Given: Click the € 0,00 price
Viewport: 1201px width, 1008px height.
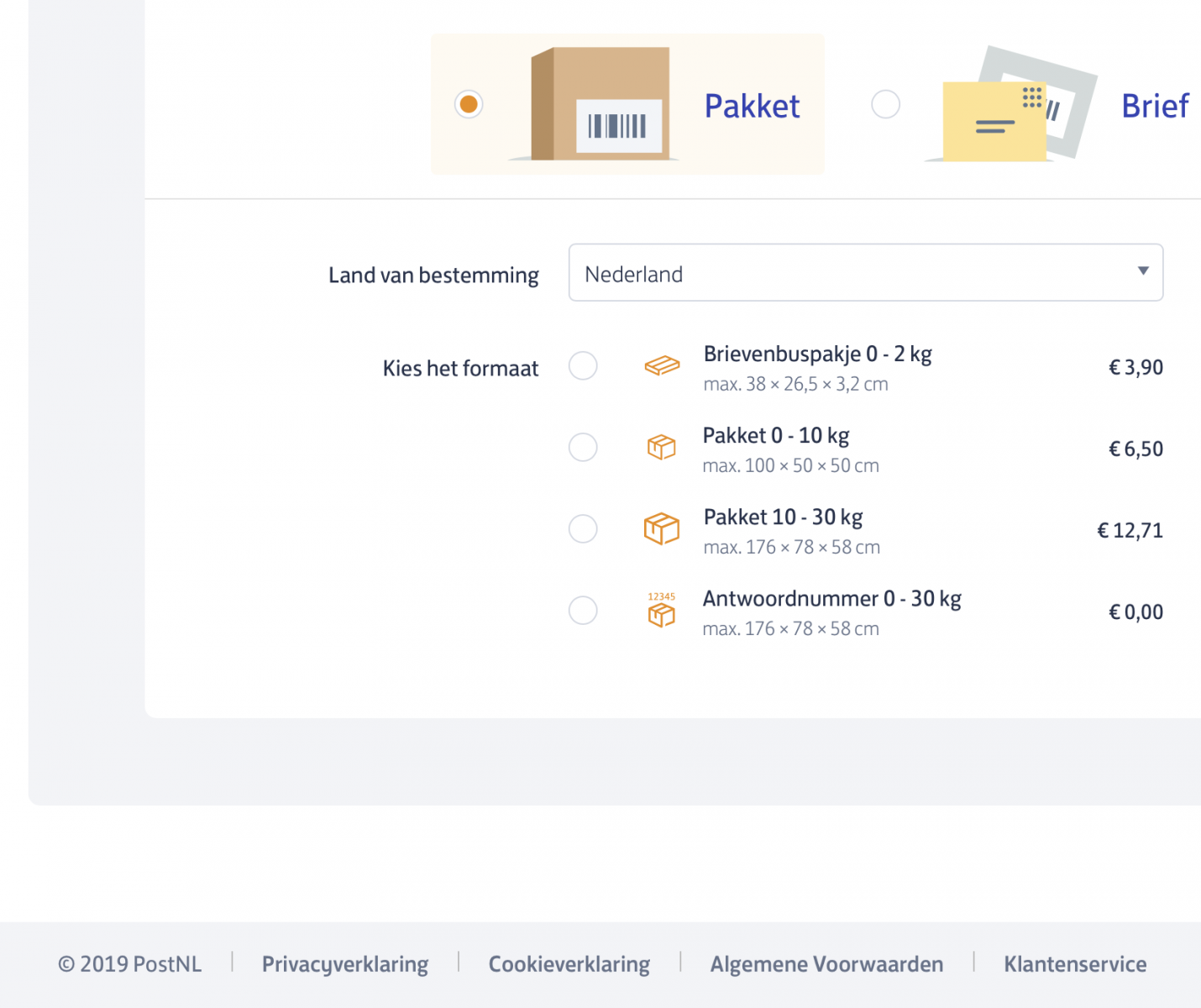Looking at the screenshot, I should pos(1135,612).
